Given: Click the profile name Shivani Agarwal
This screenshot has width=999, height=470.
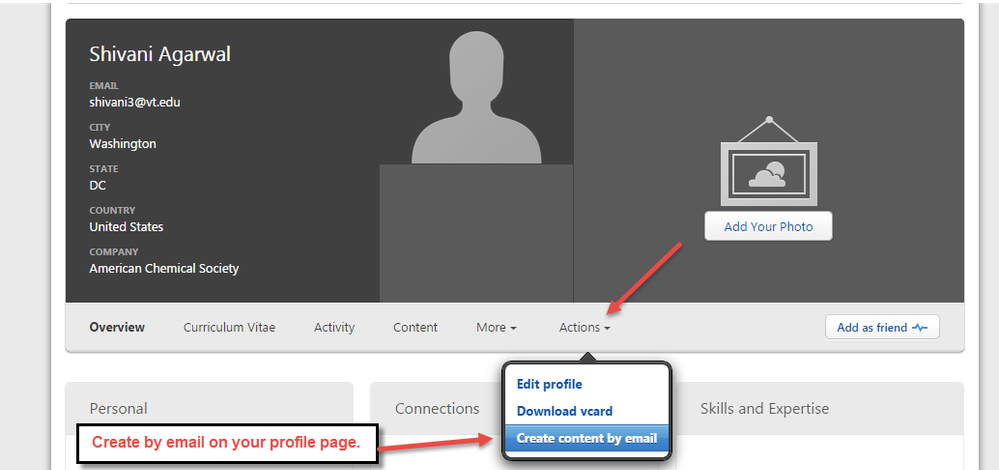Looking at the screenshot, I should point(160,54).
